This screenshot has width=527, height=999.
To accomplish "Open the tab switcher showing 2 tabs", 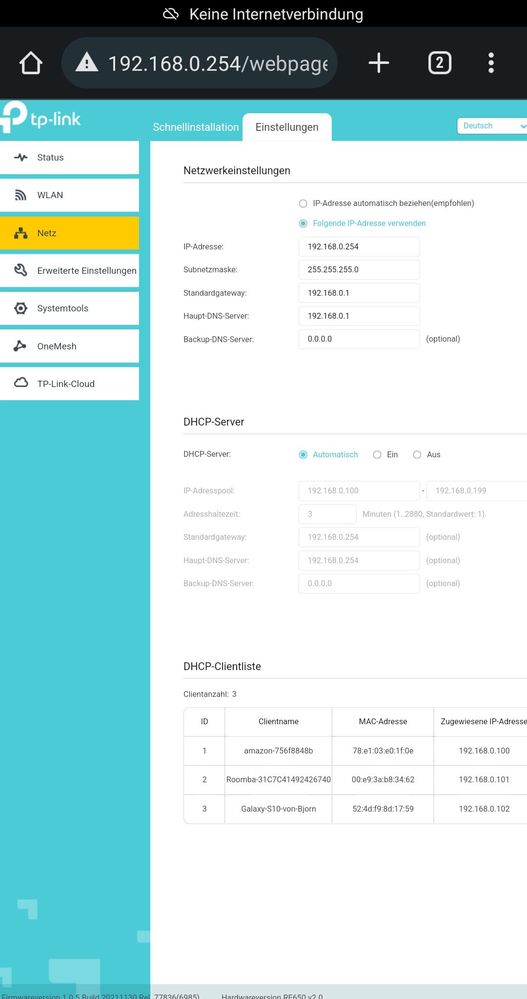I will click(x=440, y=63).
